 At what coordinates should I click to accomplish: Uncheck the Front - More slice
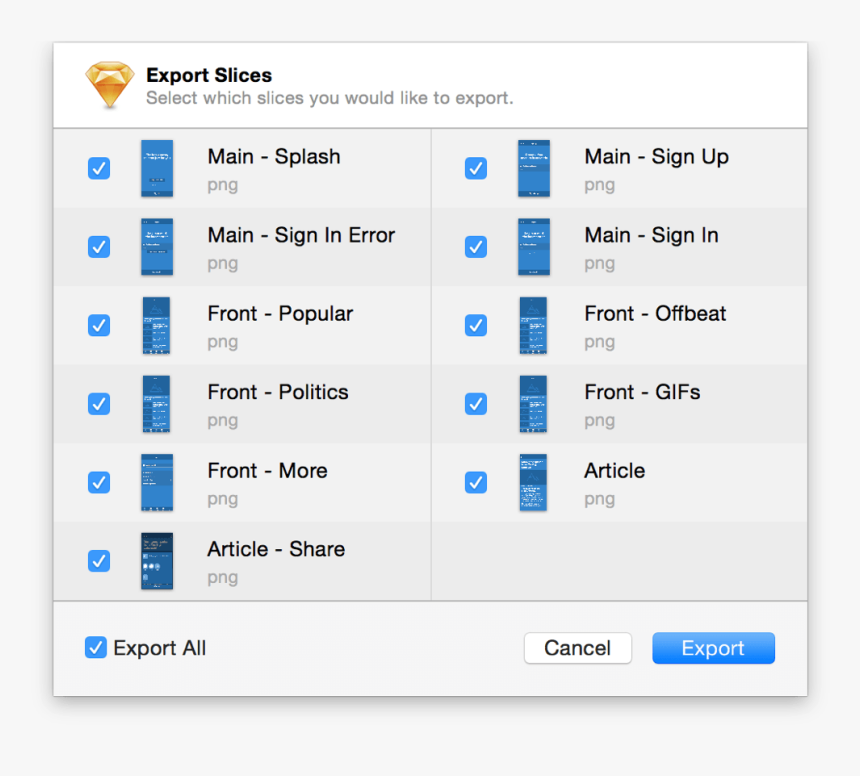(x=99, y=482)
